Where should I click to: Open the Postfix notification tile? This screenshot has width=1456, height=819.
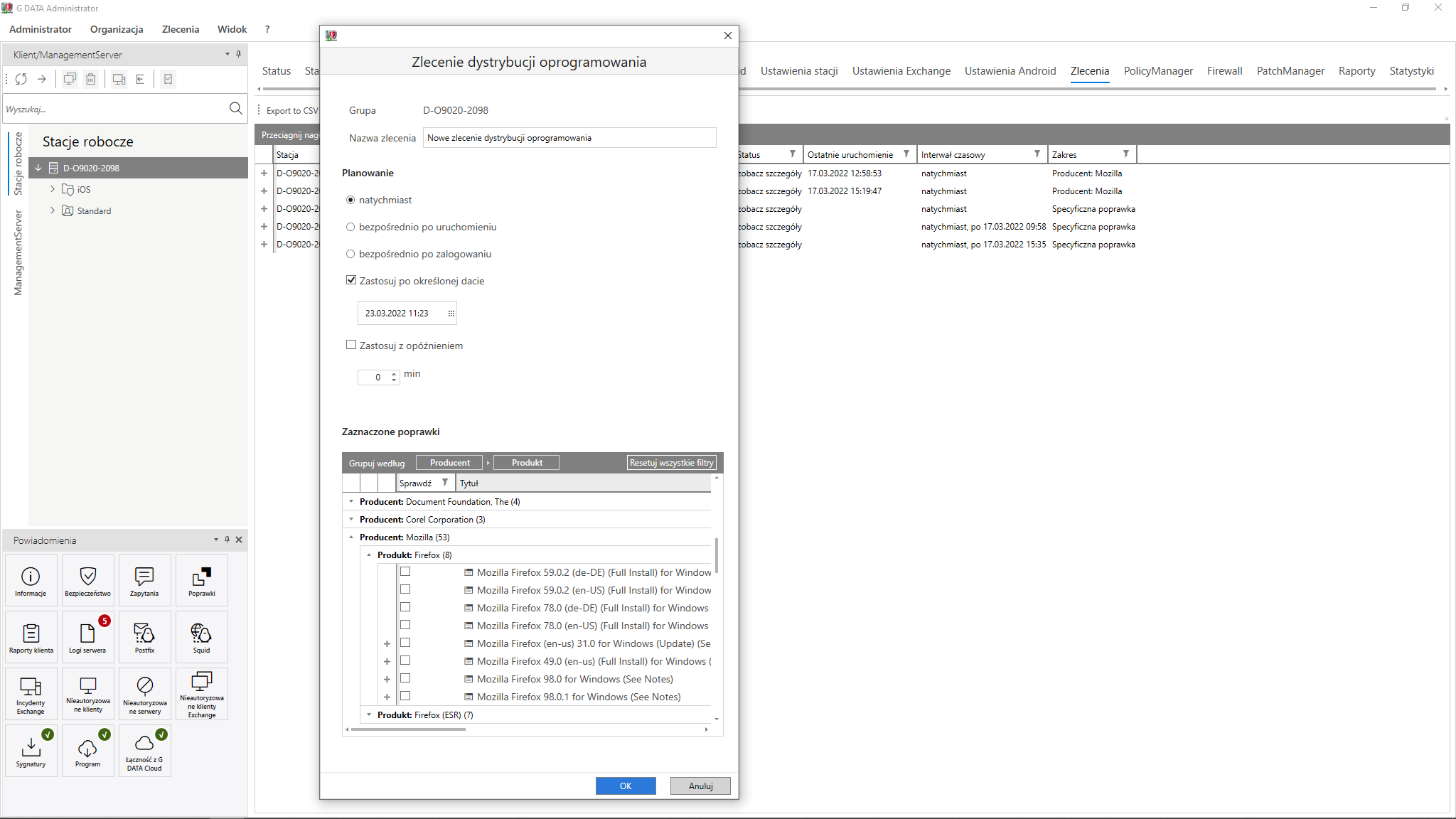coord(145,637)
